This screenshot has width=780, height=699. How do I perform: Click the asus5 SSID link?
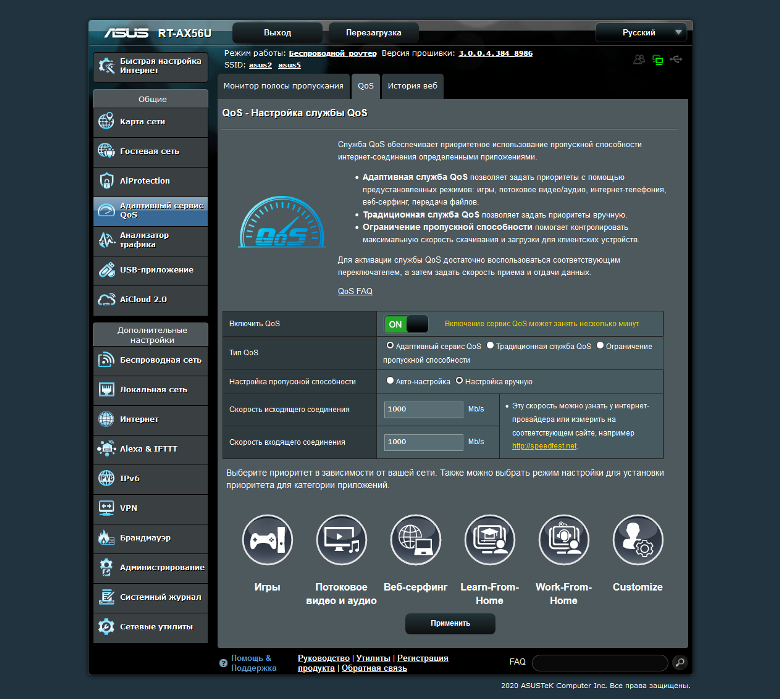(290, 65)
